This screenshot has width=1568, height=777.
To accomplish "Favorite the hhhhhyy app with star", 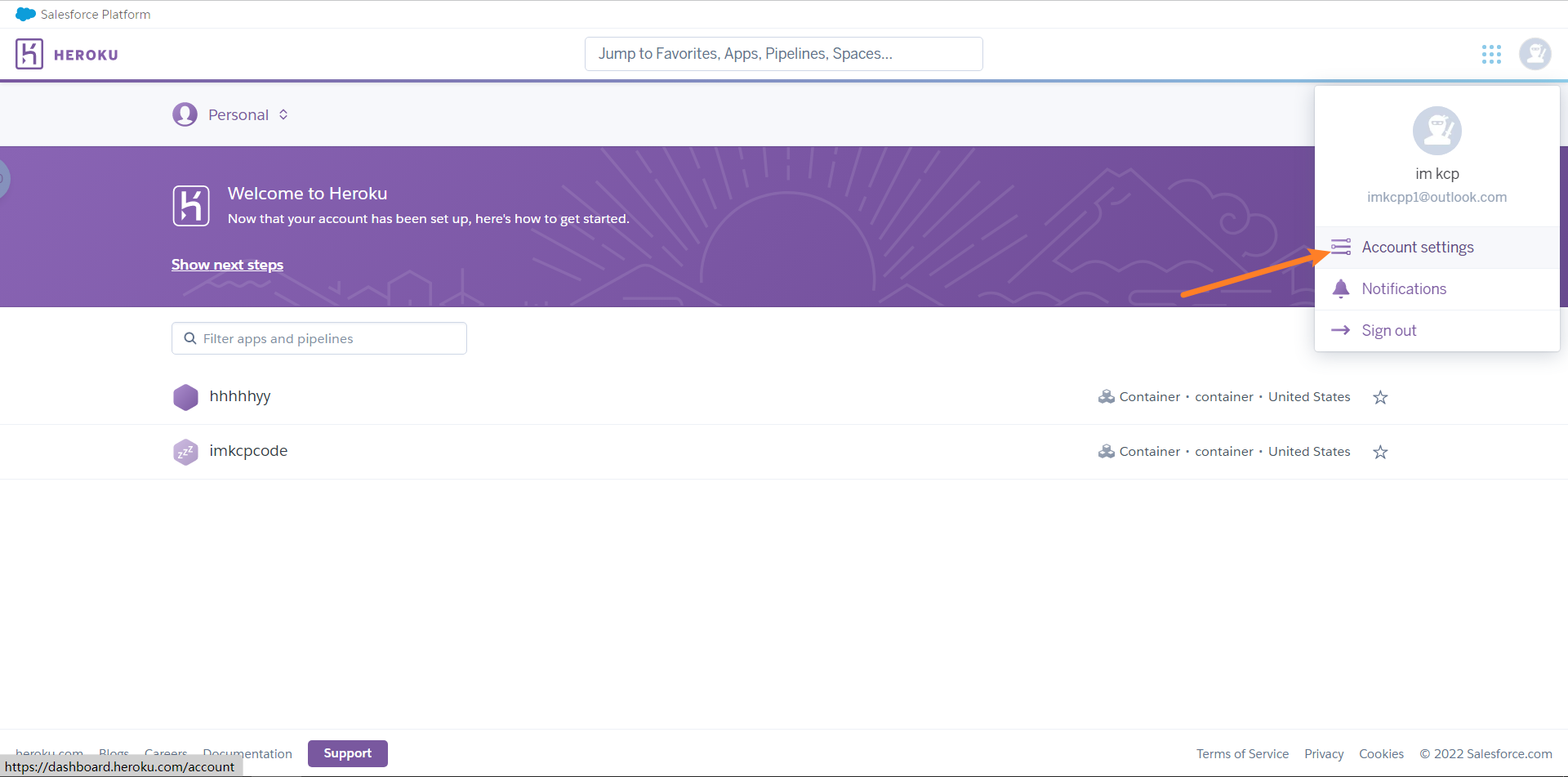I will tap(1380, 397).
